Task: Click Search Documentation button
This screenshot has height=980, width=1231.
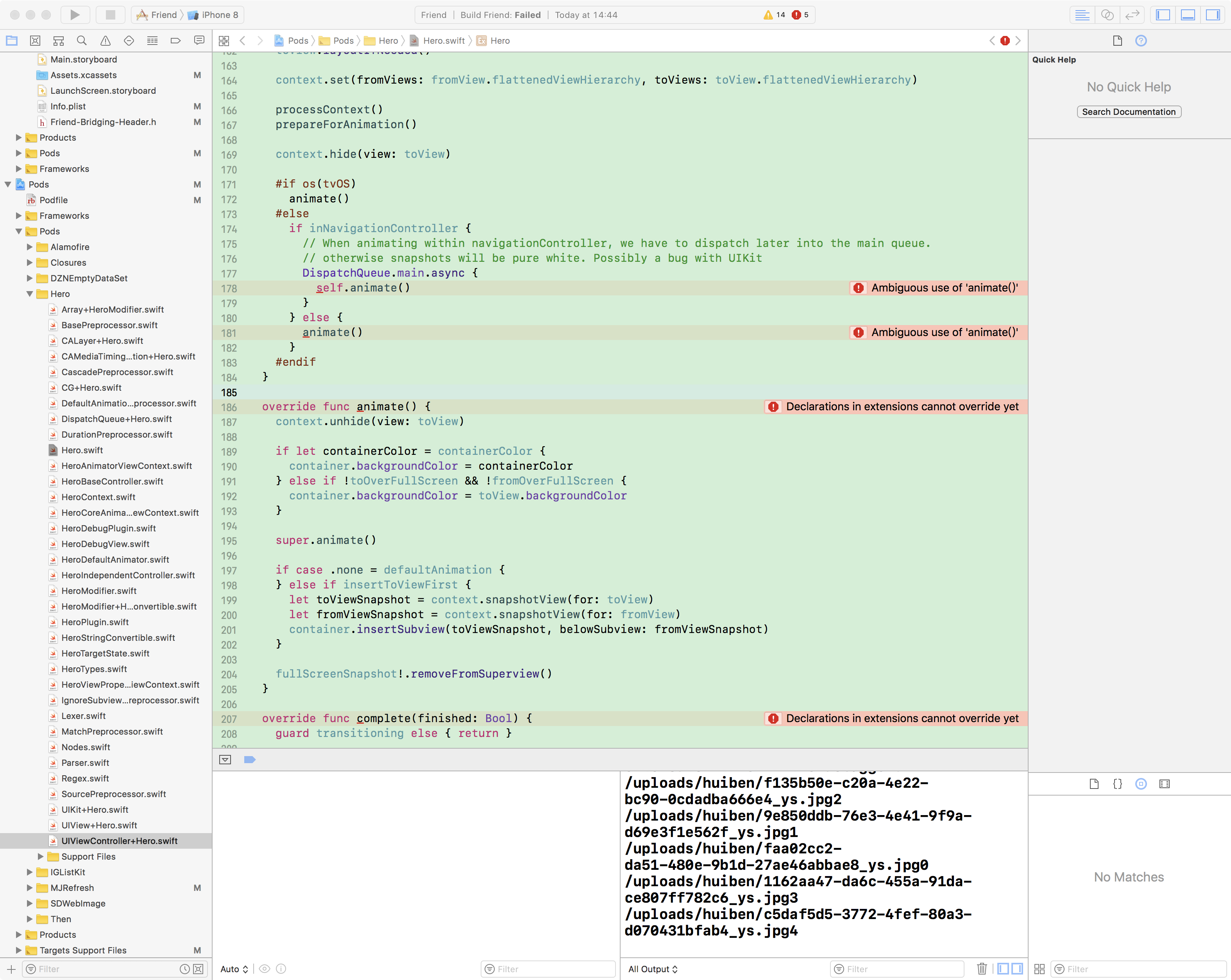Action: [x=1129, y=112]
